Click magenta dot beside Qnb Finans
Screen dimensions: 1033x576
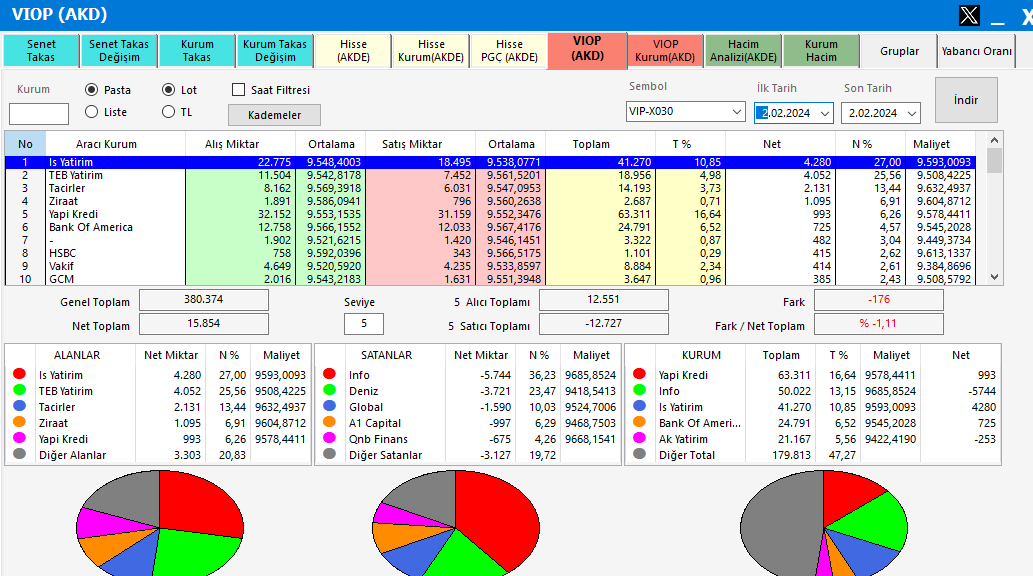coord(329,438)
